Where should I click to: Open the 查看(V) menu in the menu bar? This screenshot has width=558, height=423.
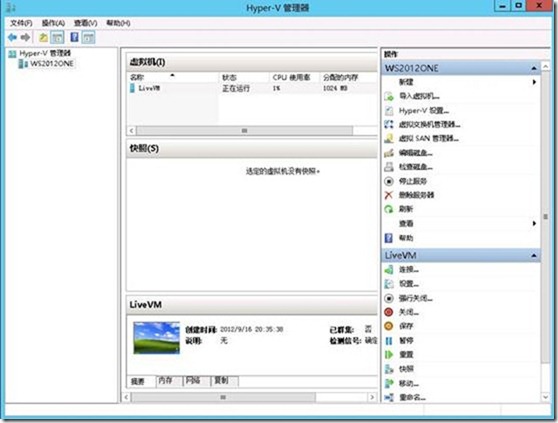pos(85,23)
